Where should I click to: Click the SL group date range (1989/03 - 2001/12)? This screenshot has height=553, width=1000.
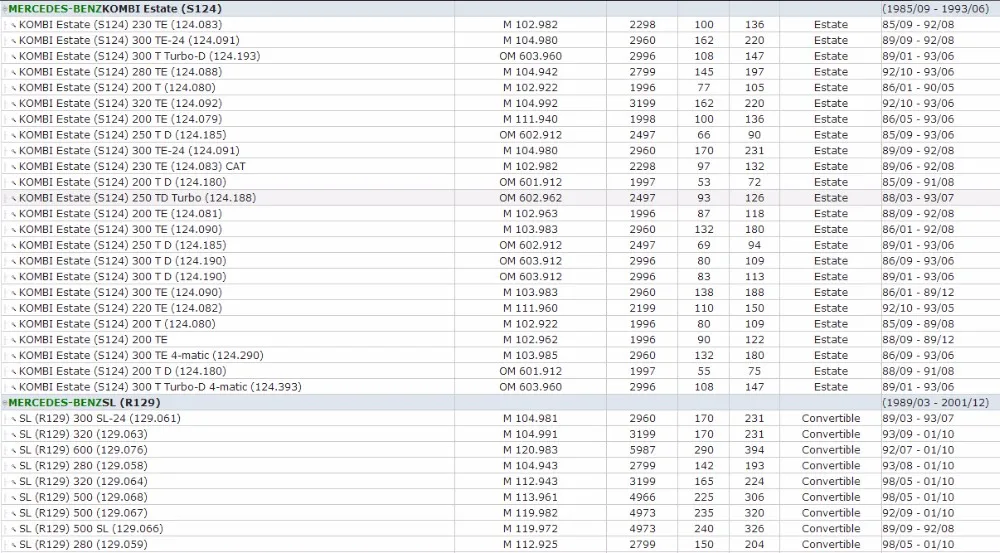click(x=936, y=402)
